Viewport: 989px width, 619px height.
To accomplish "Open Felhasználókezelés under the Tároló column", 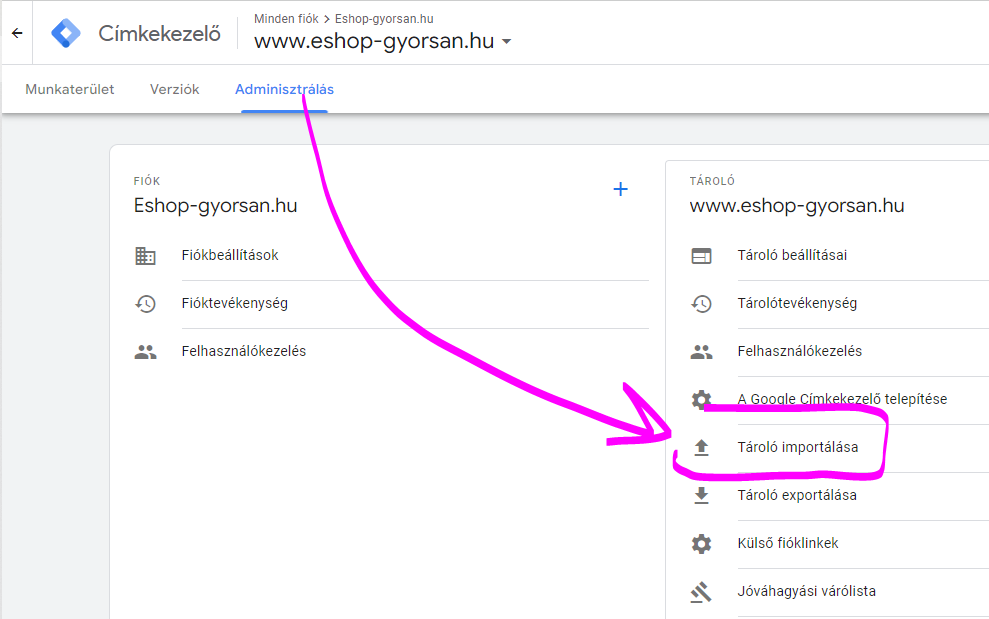I will tap(799, 352).
